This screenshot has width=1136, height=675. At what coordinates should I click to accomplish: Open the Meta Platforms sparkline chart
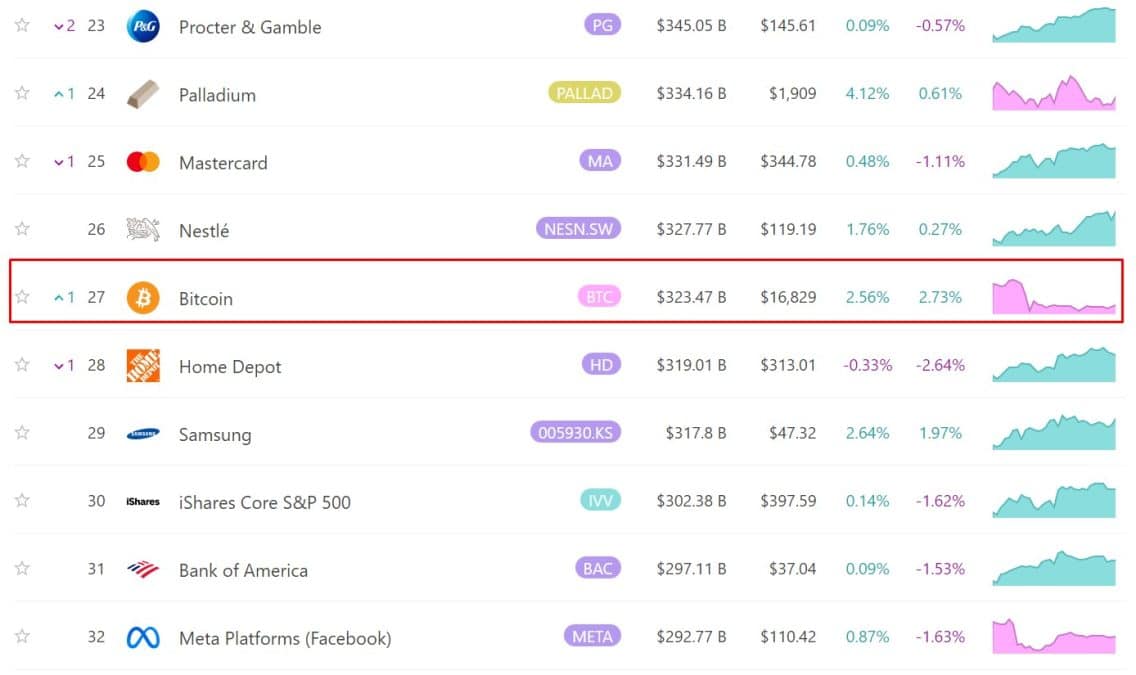tap(1054, 636)
